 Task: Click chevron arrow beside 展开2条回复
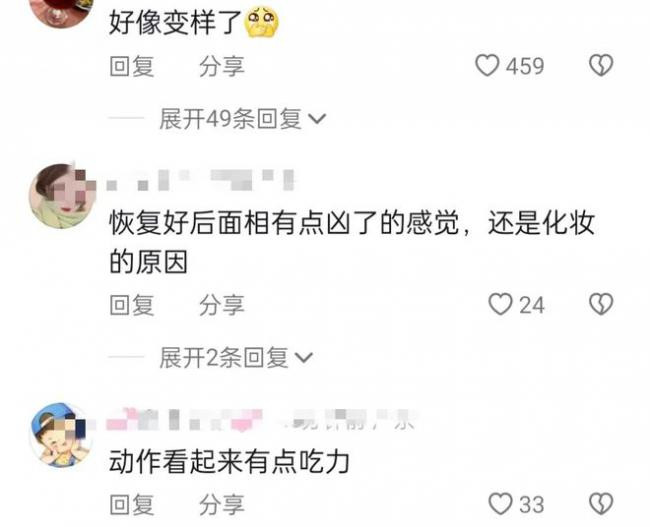pyautogui.click(x=304, y=358)
